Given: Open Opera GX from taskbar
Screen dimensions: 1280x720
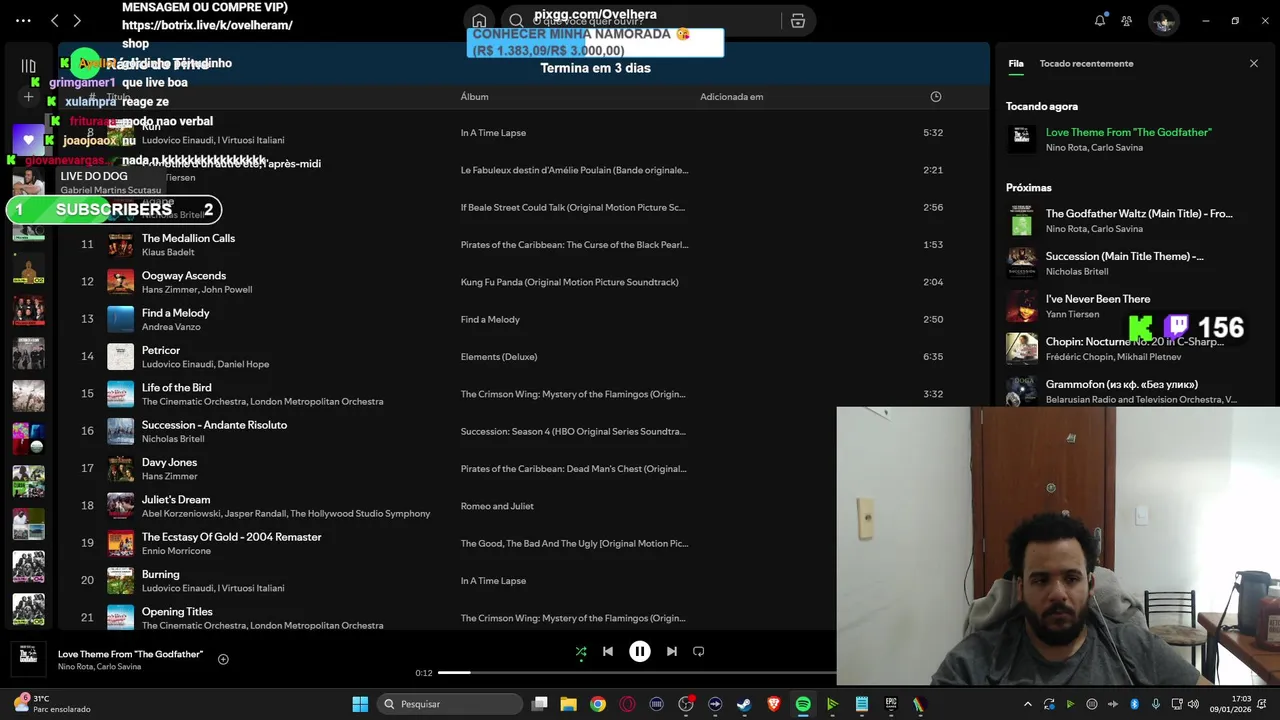Looking at the screenshot, I should (627, 704).
